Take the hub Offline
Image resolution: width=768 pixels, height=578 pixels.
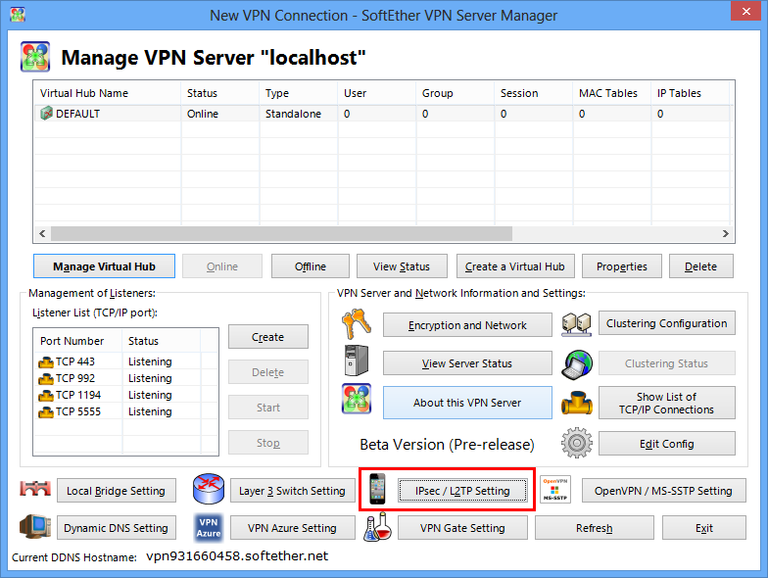(311, 266)
